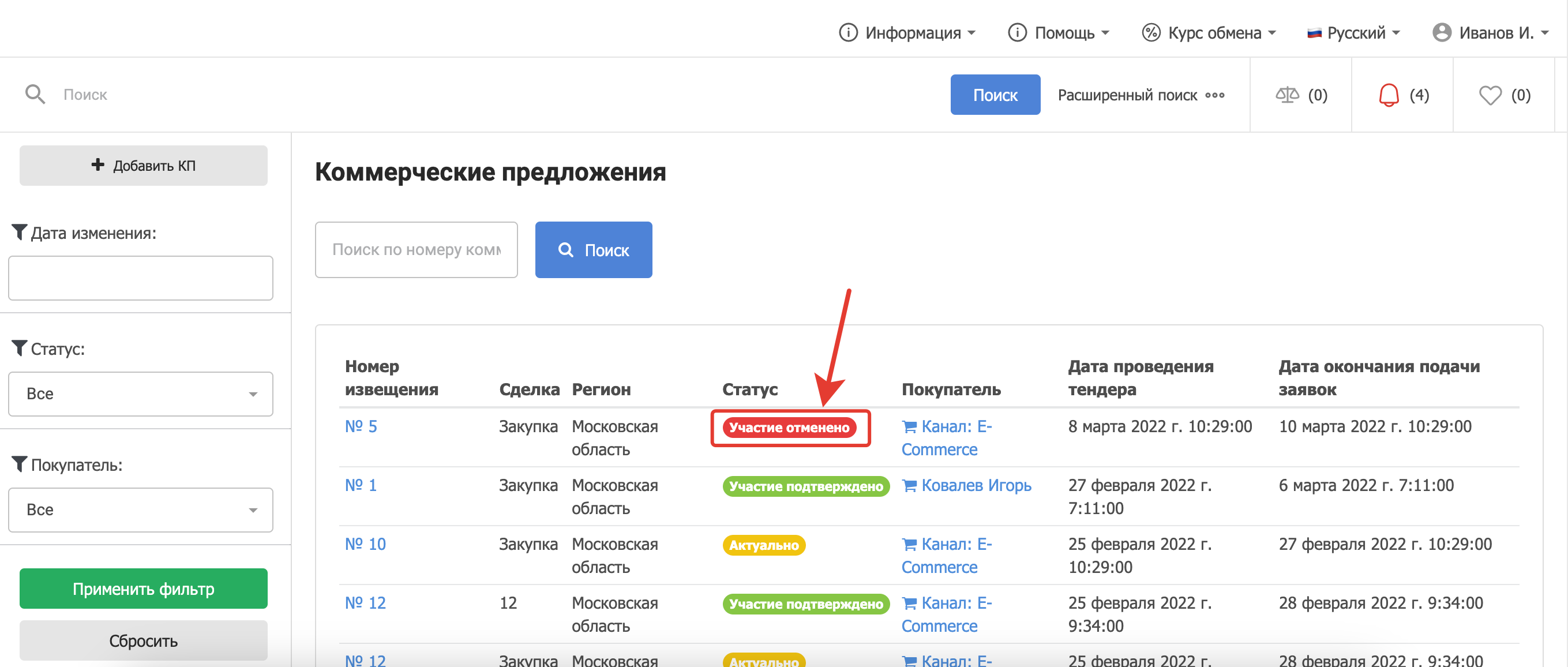Open the Покупатель filter dropdown
Screen dimensions: 1568x667
pos(141,509)
